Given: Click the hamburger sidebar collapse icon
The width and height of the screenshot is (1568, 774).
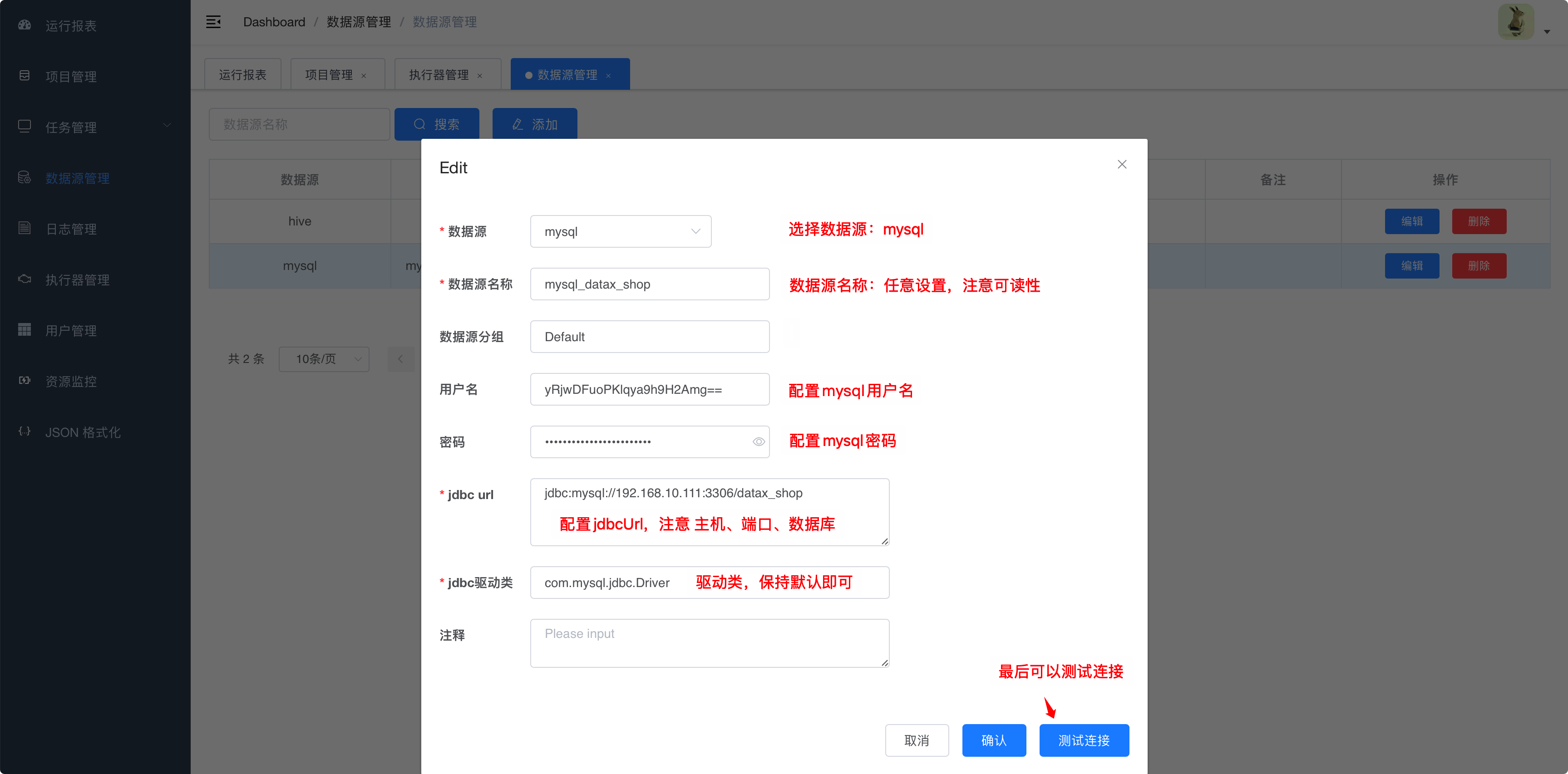Looking at the screenshot, I should [x=213, y=22].
